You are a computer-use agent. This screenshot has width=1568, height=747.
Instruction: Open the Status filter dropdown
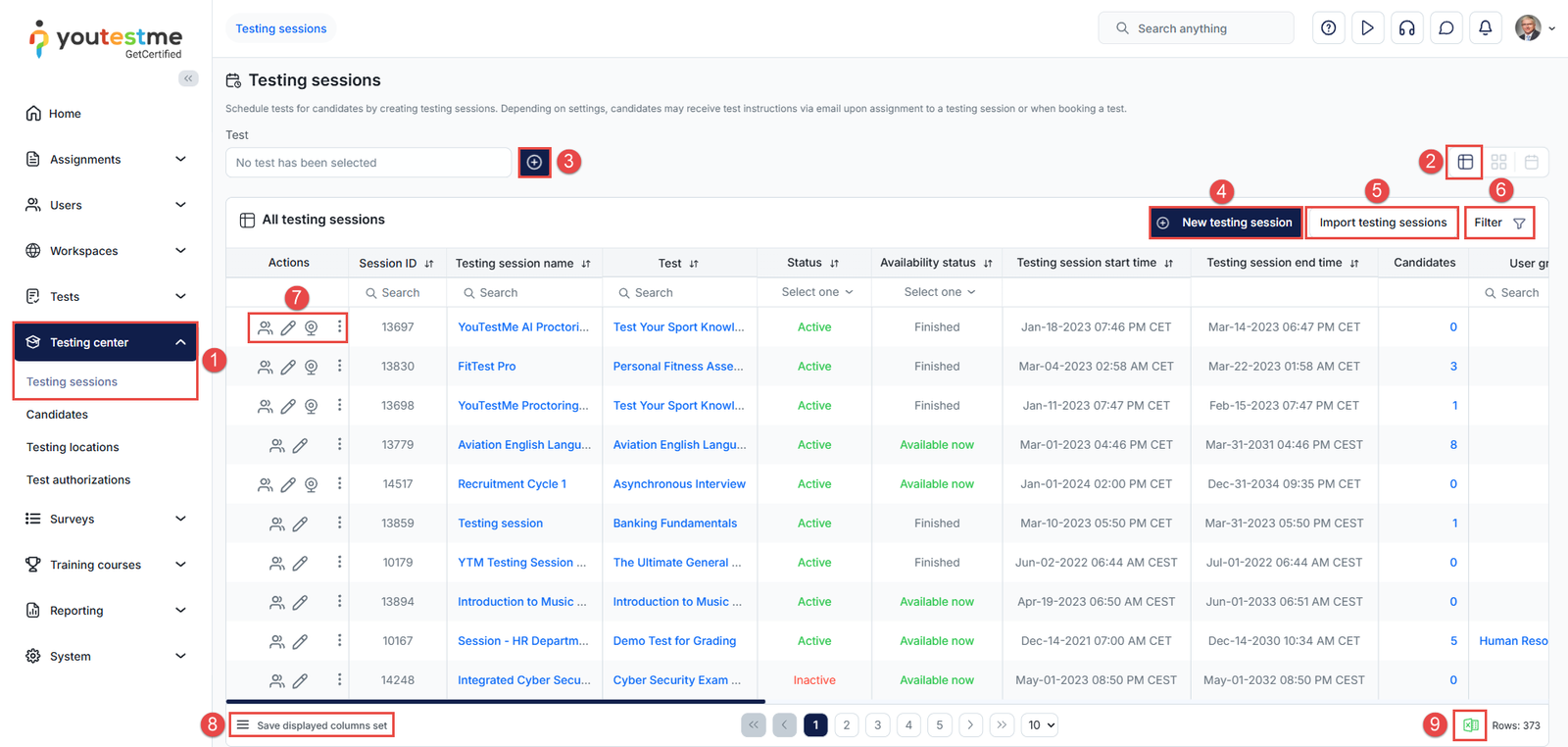point(816,292)
